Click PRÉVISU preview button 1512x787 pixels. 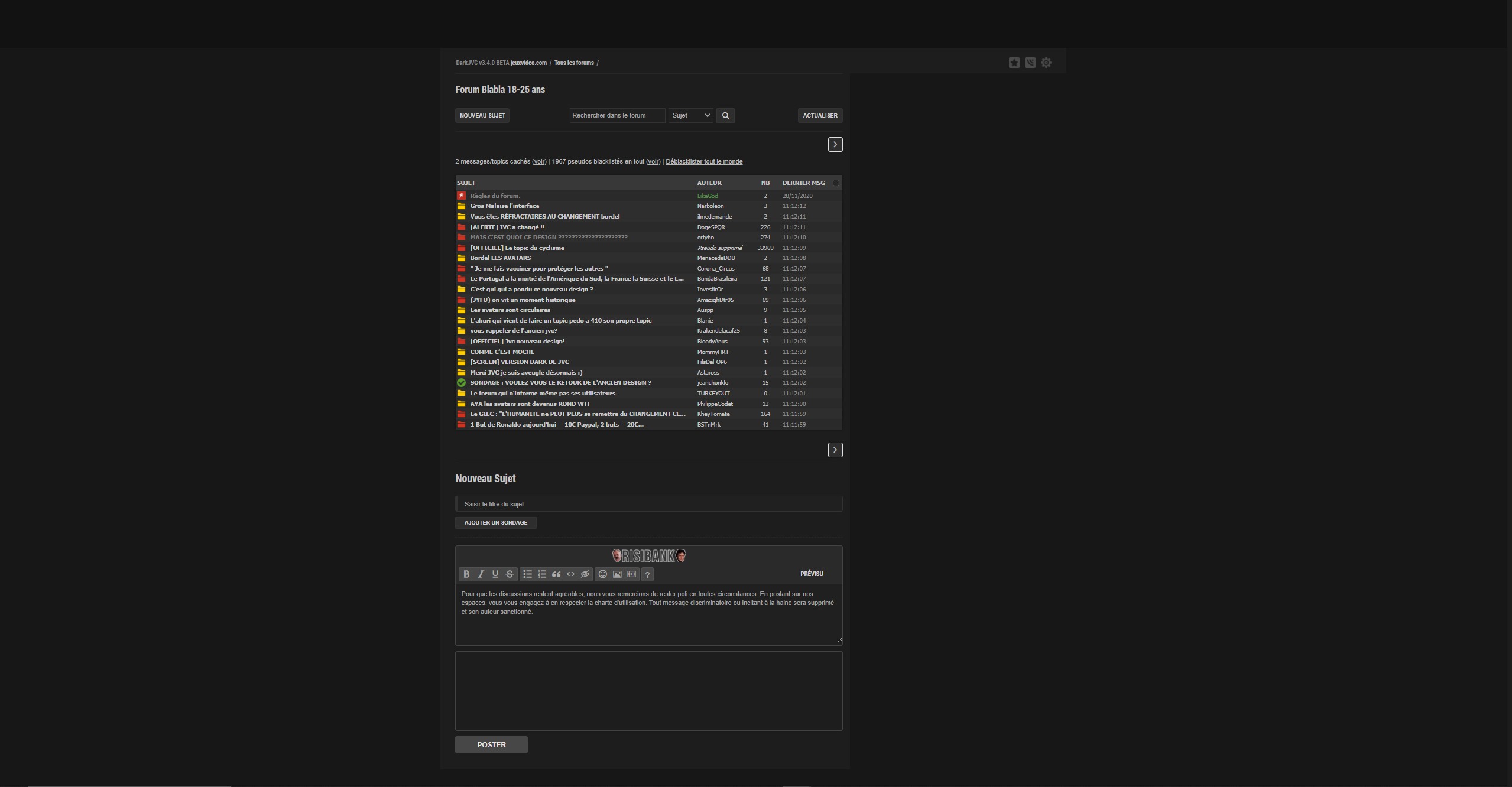click(812, 574)
